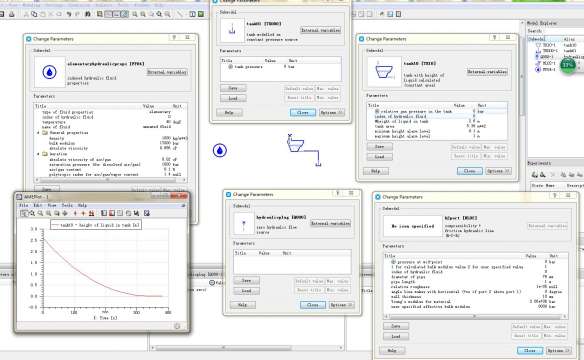Collapse the General properties folder
This screenshot has width=584, height=360.
click(38, 133)
